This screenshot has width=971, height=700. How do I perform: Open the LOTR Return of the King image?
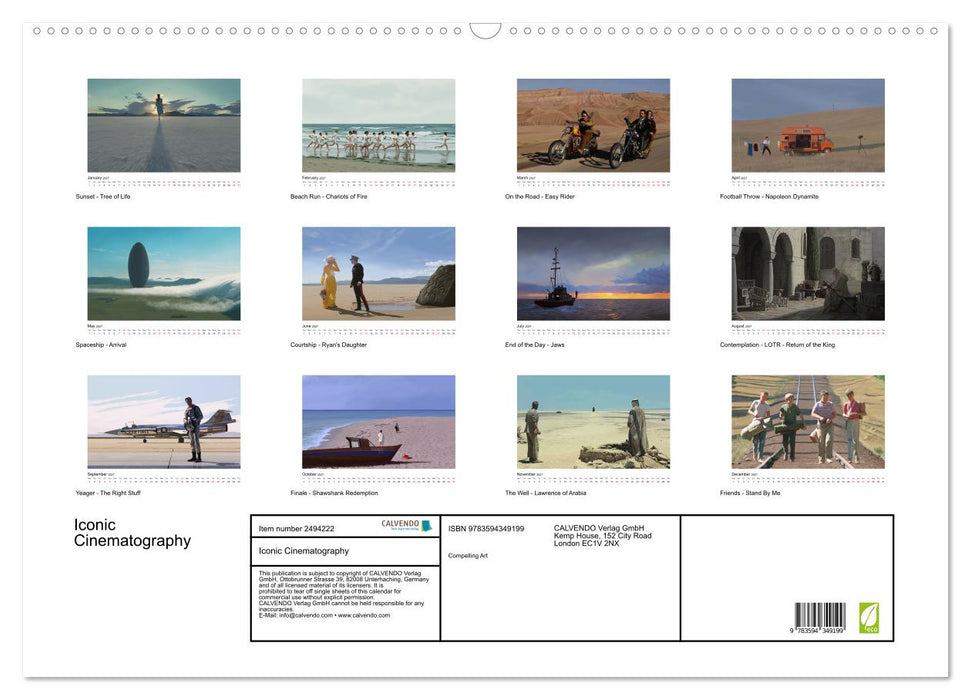[808, 273]
